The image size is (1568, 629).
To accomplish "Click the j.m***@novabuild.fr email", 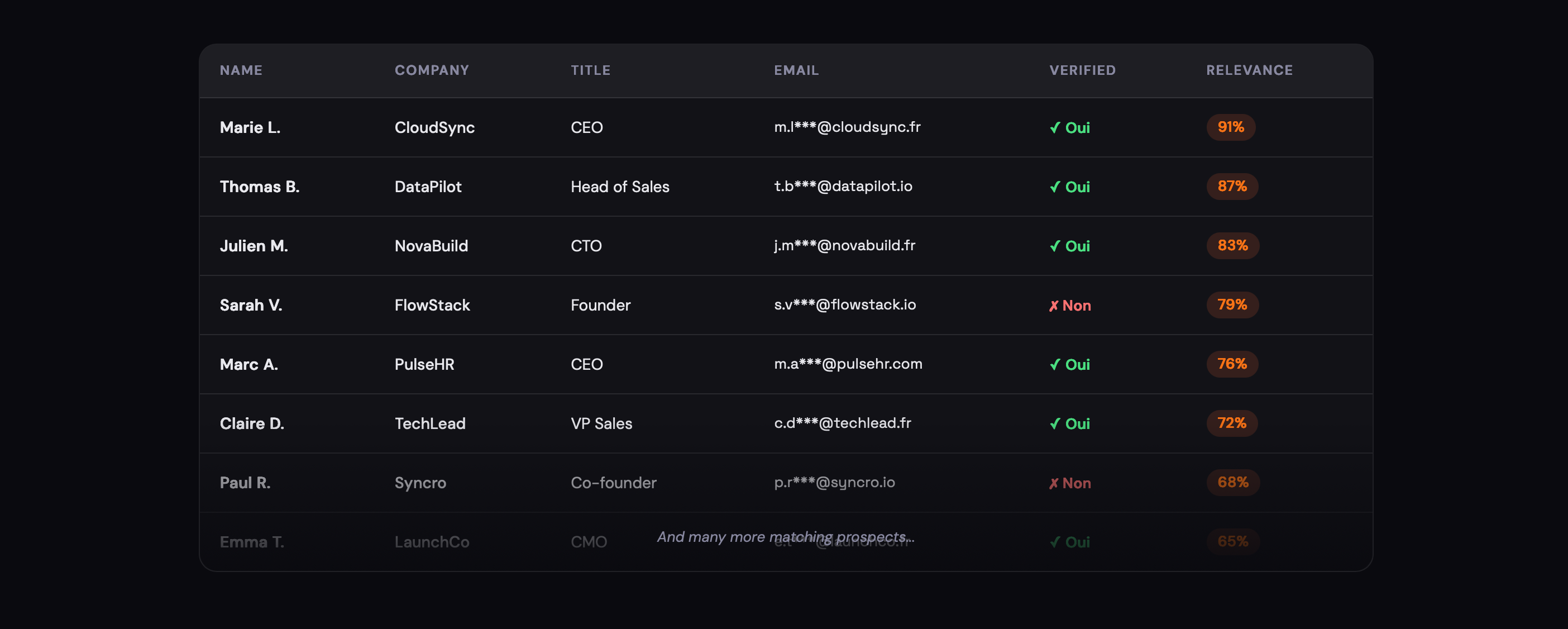I will coord(844,245).
